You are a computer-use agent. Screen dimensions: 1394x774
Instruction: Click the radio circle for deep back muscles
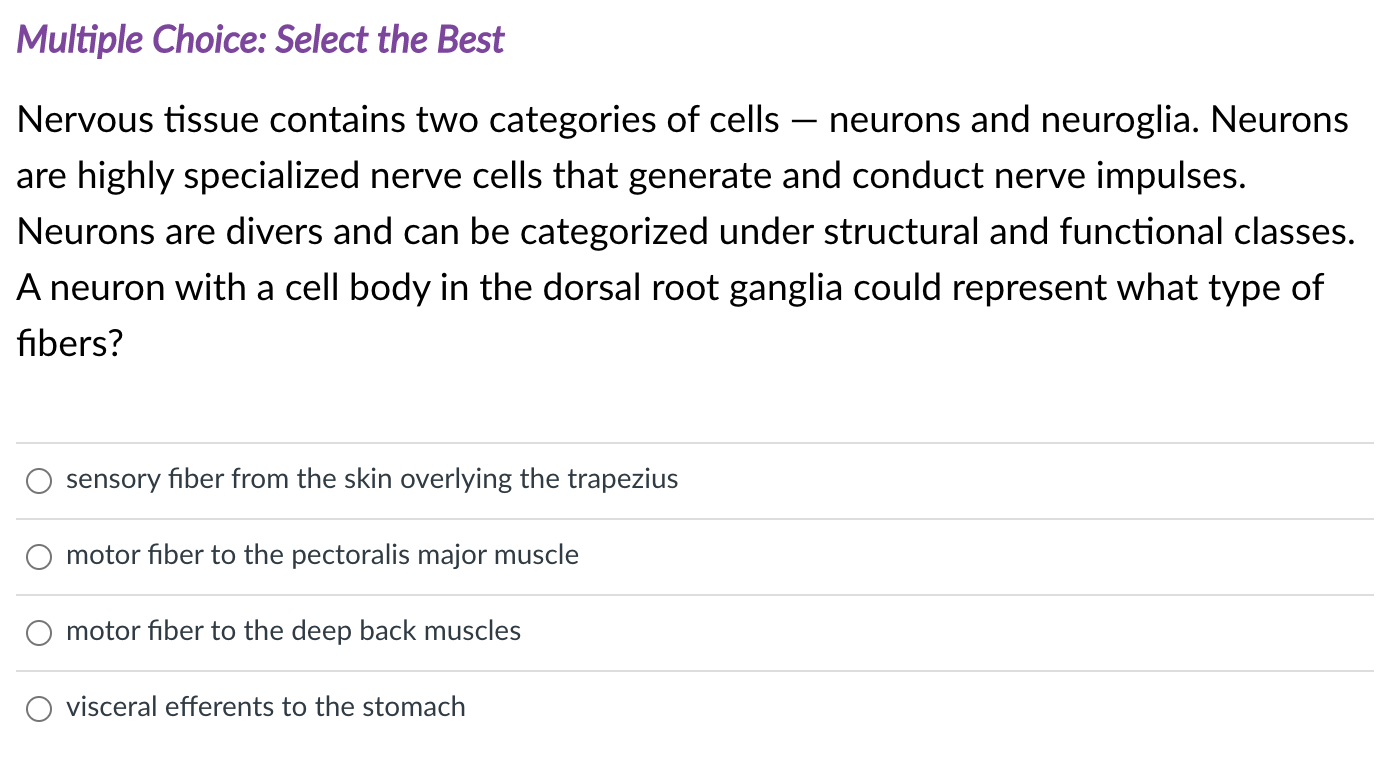(x=38, y=633)
